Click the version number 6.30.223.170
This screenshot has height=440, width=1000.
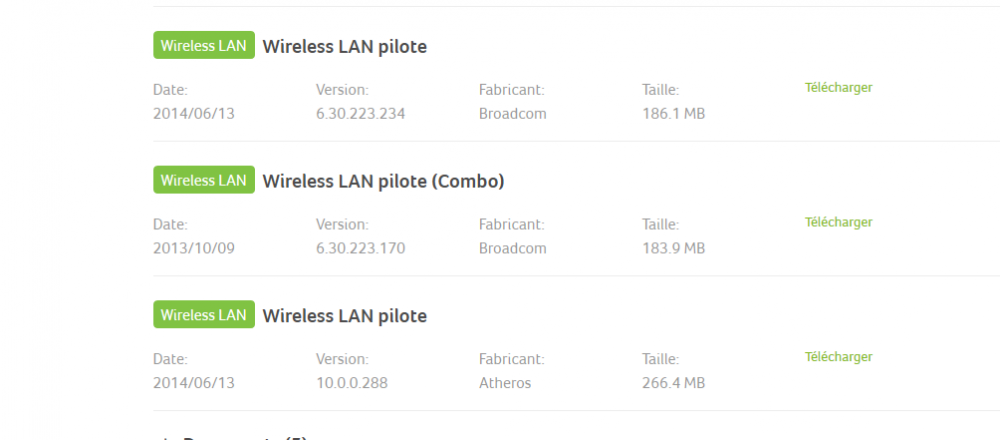click(x=360, y=248)
